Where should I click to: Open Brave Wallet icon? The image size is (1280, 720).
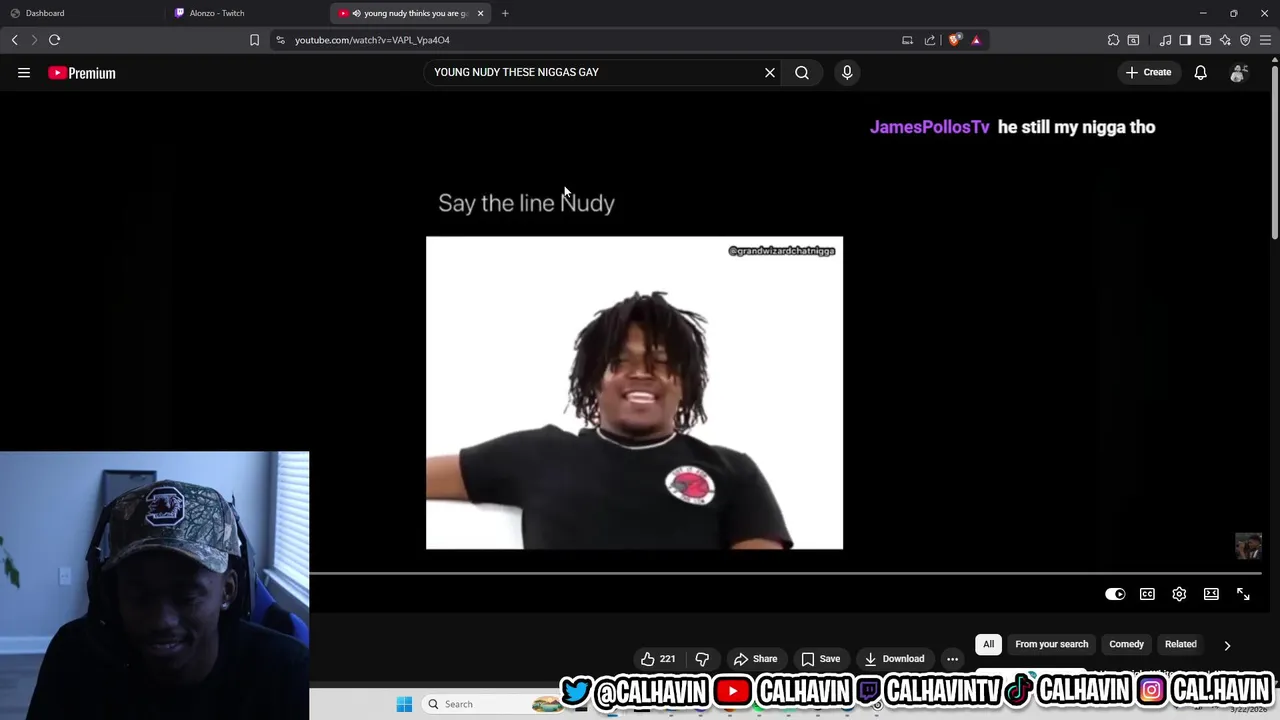pyautogui.click(x=1205, y=40)
